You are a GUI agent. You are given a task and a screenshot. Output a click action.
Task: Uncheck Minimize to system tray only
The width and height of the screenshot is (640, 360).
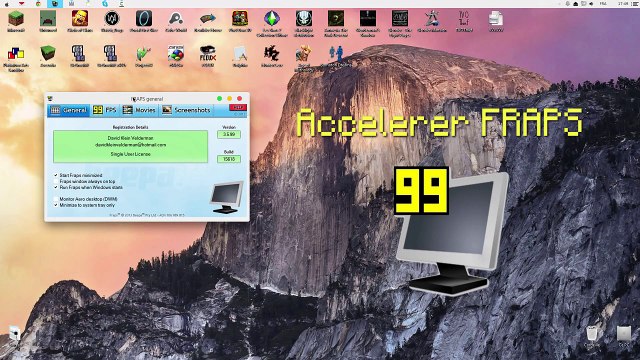pyautogui.click(x=56, y=205)
